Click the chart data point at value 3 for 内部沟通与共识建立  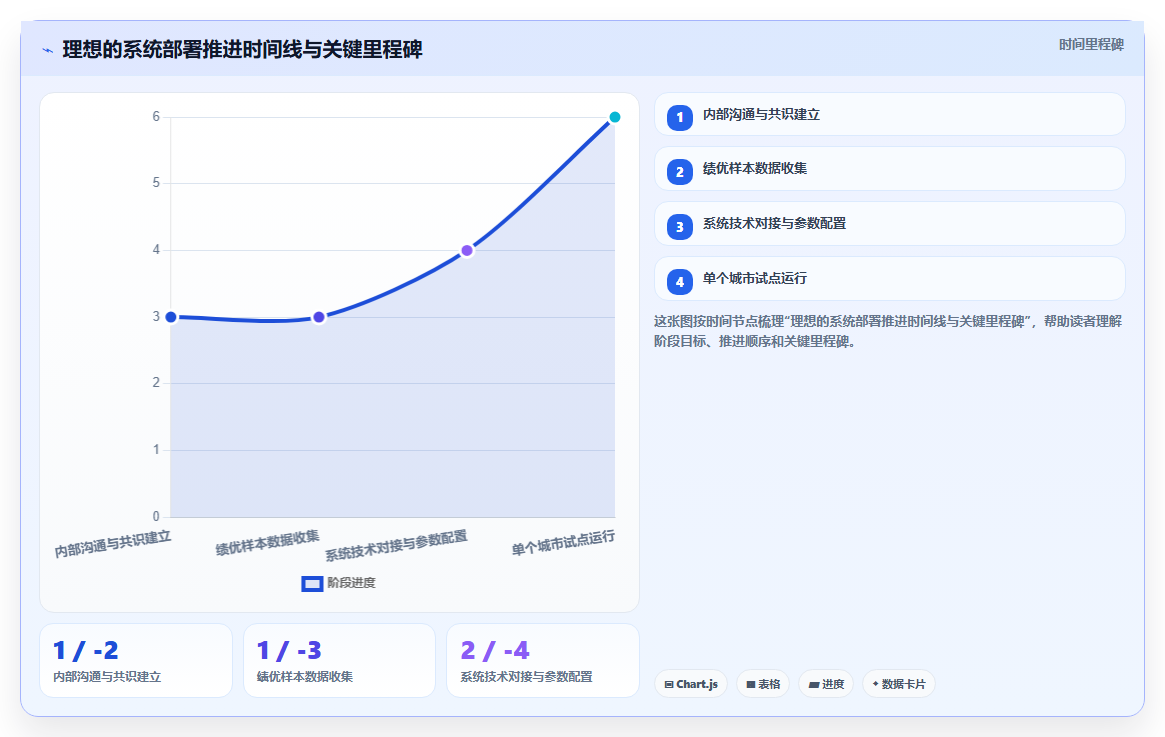(x=171, y=317)
